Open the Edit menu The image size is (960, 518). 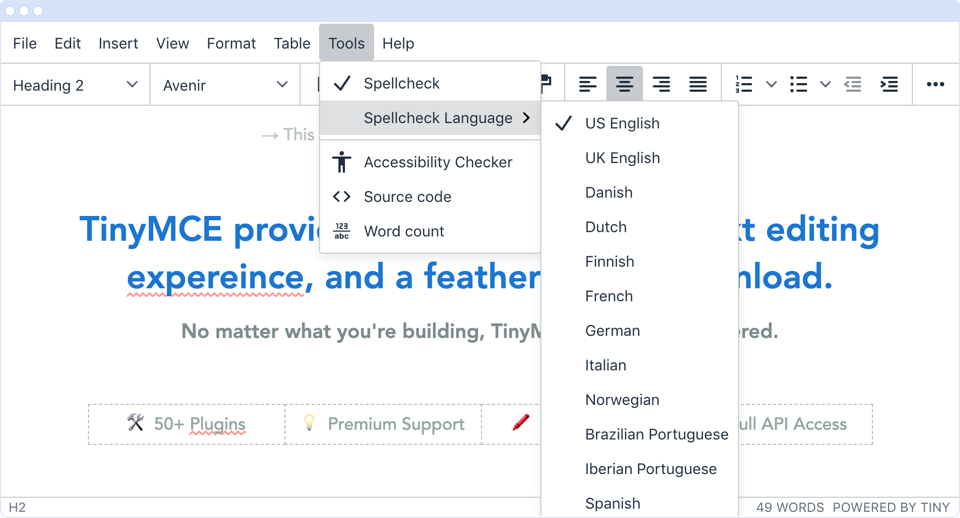[x=67, y=43]
